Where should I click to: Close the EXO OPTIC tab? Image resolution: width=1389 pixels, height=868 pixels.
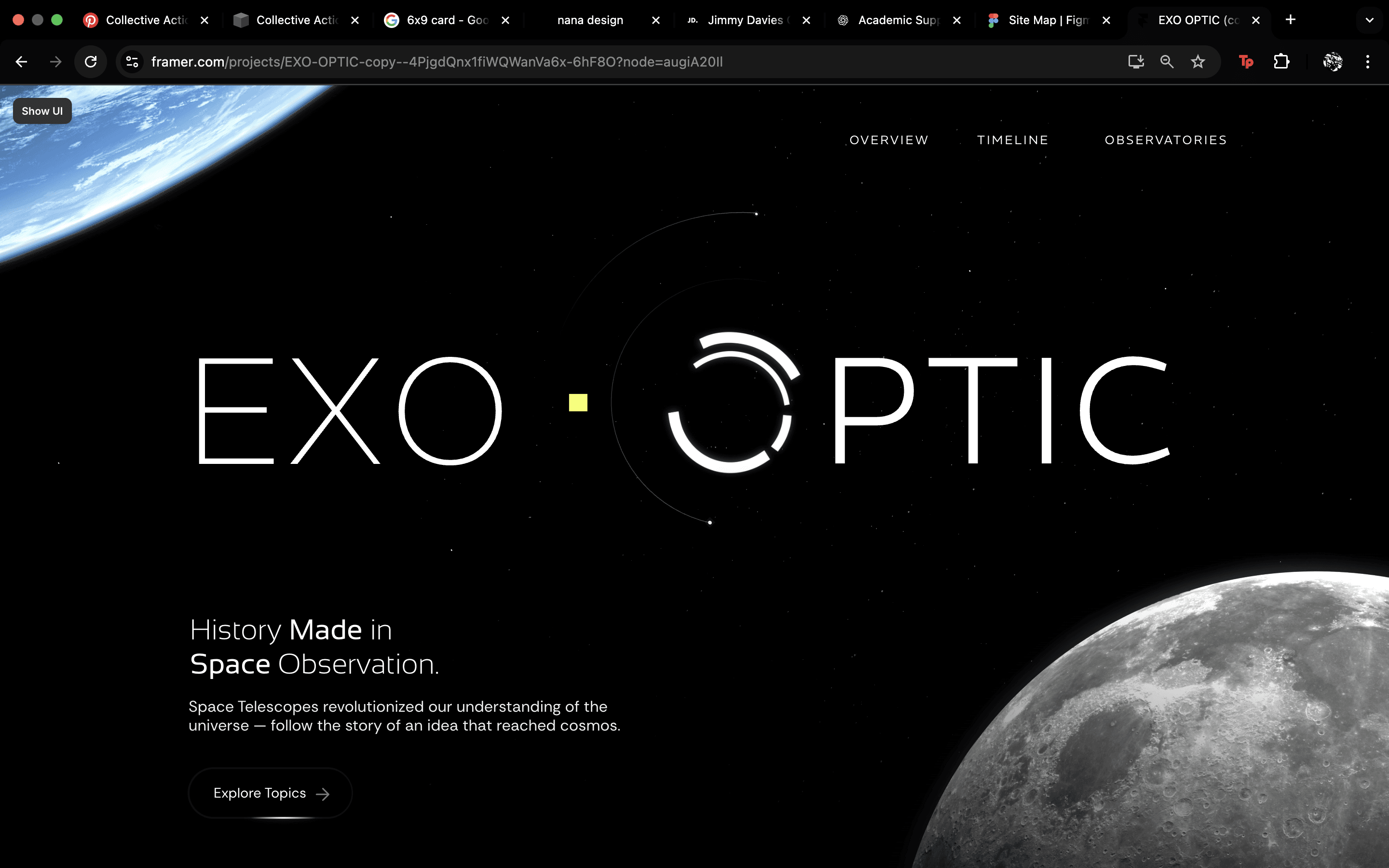point(1256,20)
